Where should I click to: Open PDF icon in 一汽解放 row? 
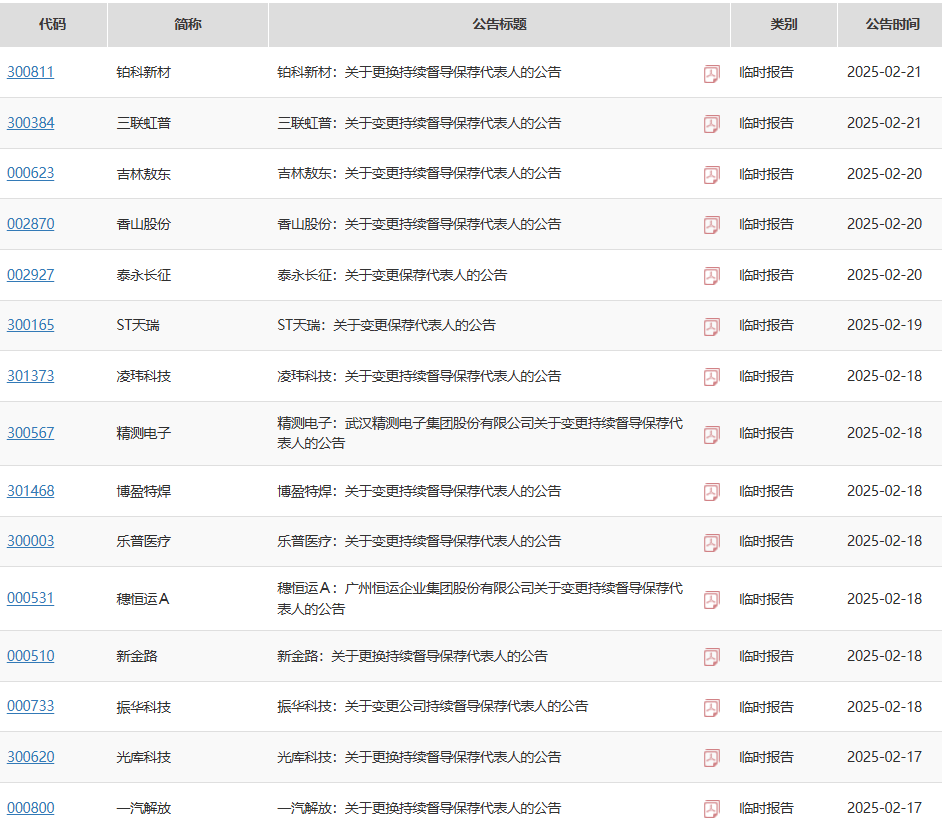pos(711,808)
